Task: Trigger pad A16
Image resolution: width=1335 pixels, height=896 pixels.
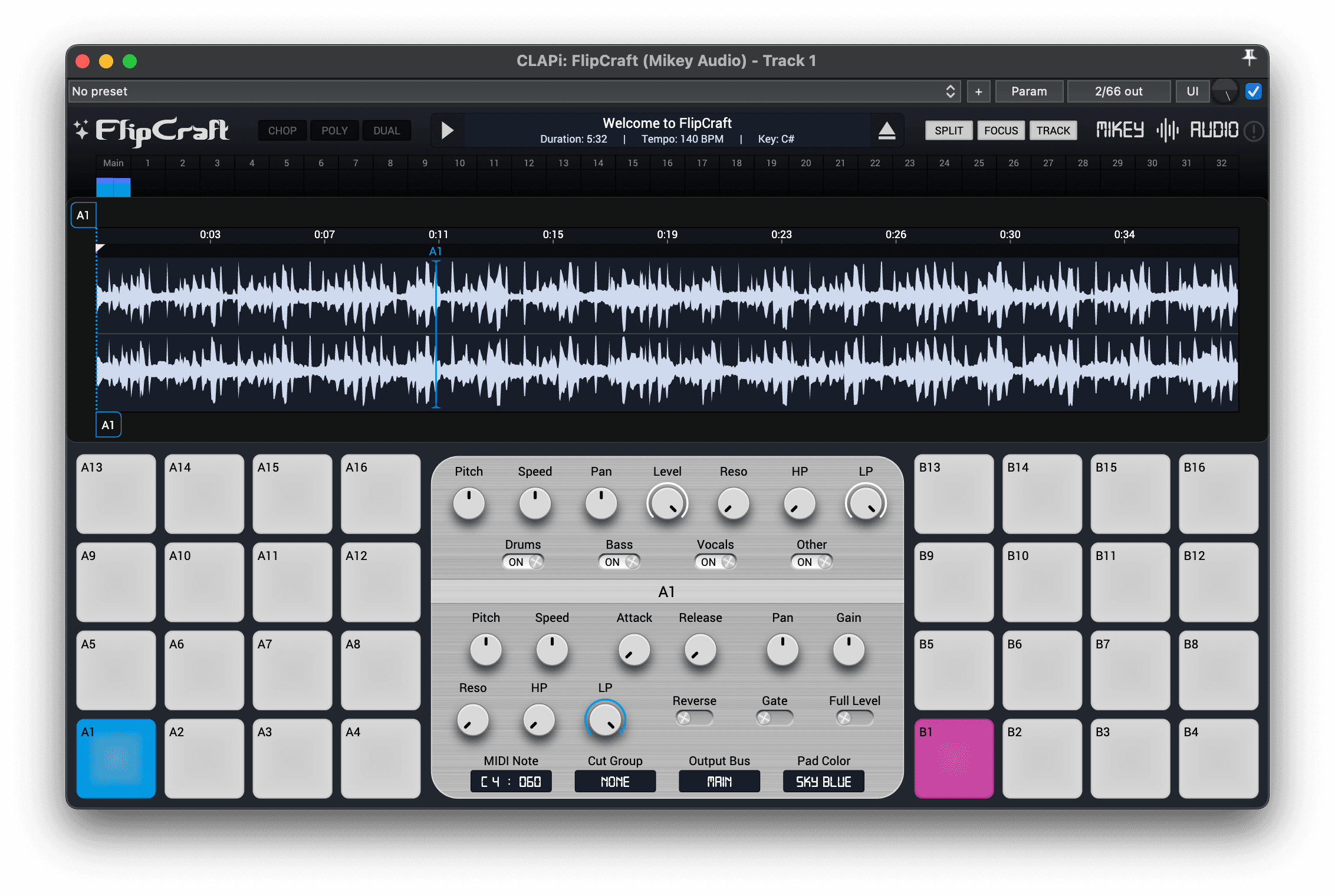Action: coord(380,493)
